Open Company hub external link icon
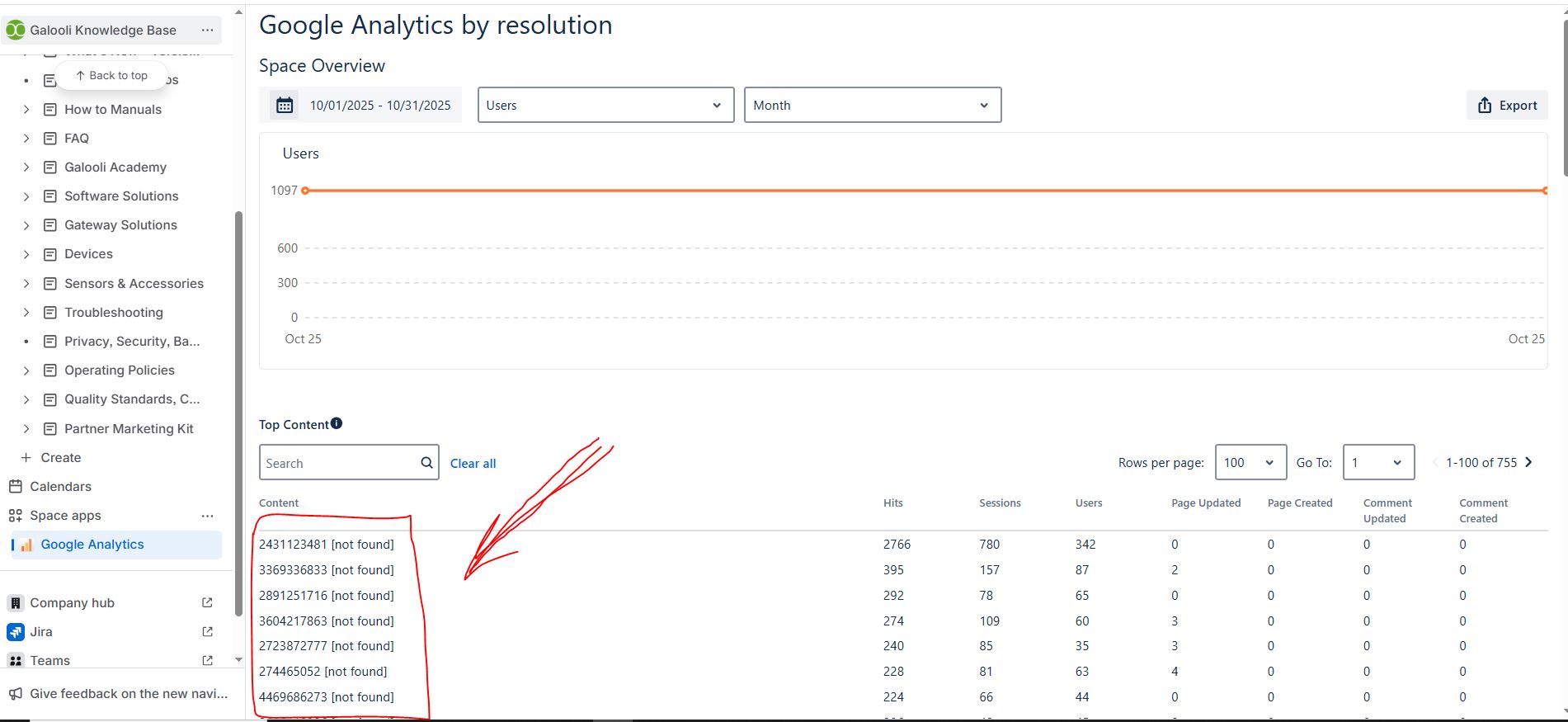 207,603
